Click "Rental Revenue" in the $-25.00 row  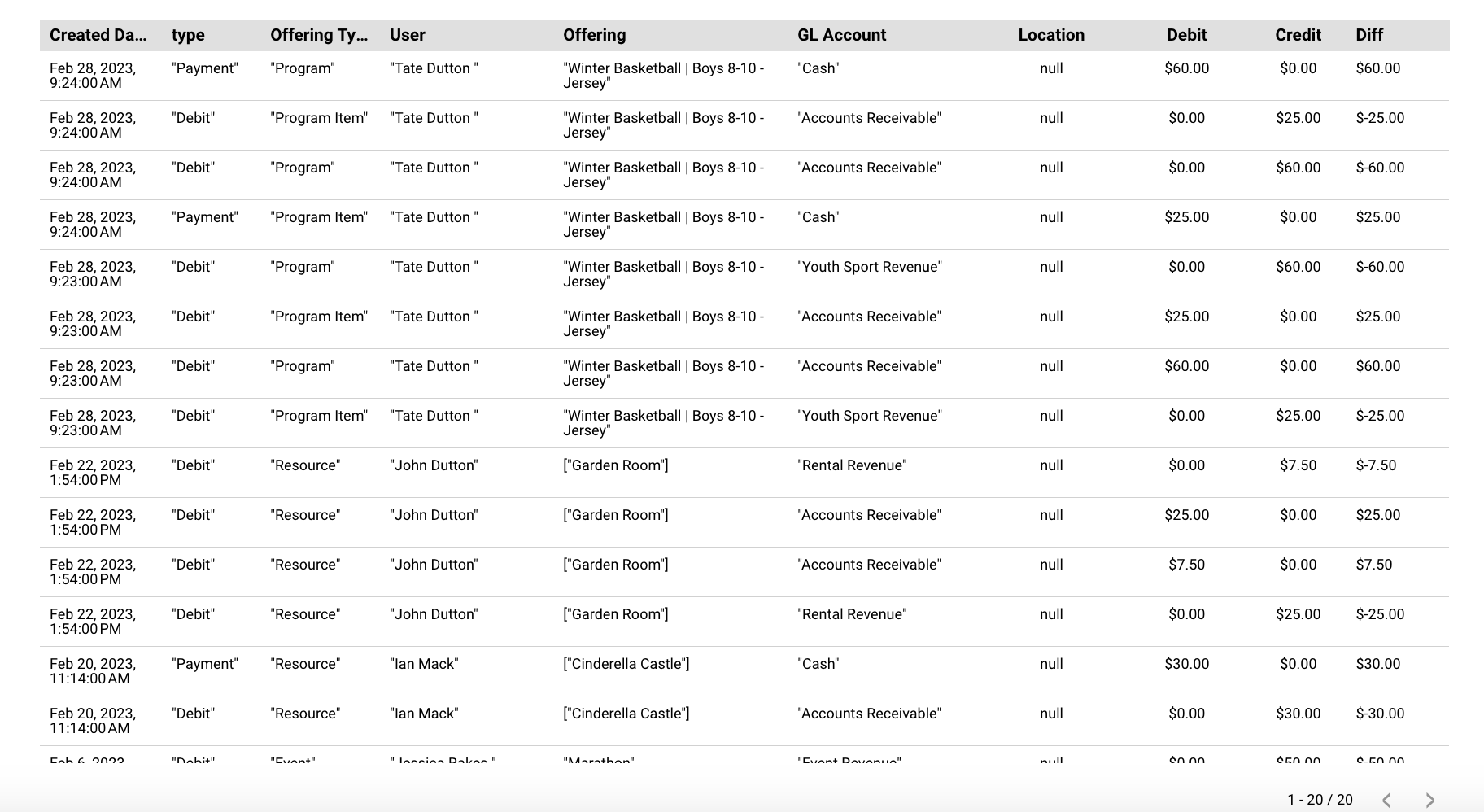click(x=852, y=614)
